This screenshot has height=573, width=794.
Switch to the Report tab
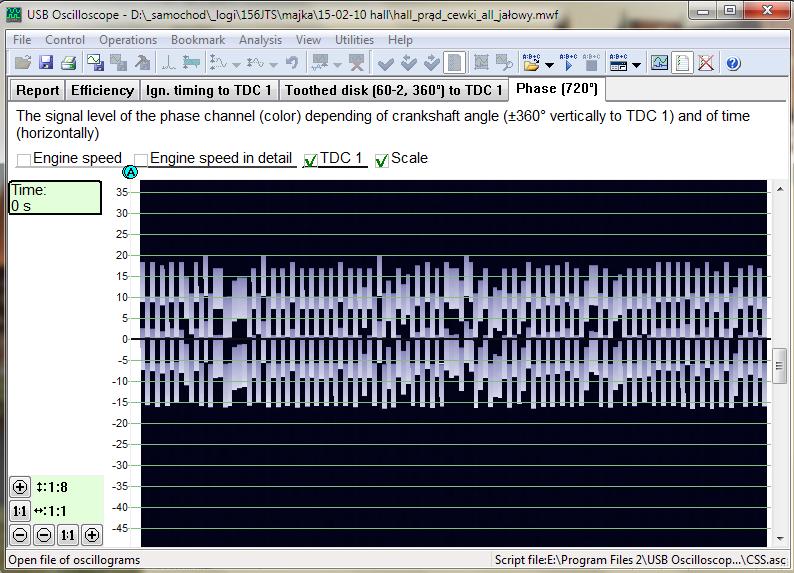coord(37,90)
